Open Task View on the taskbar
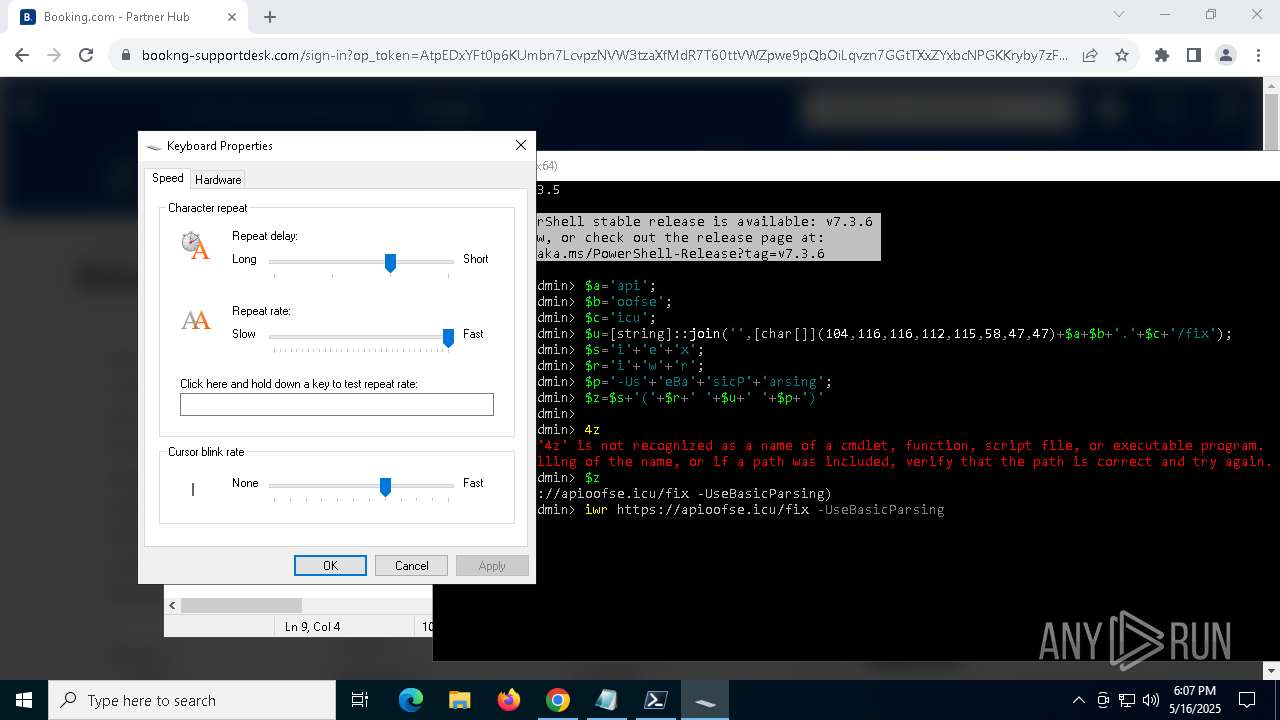The image size is (1280, 720). [360, 700]
